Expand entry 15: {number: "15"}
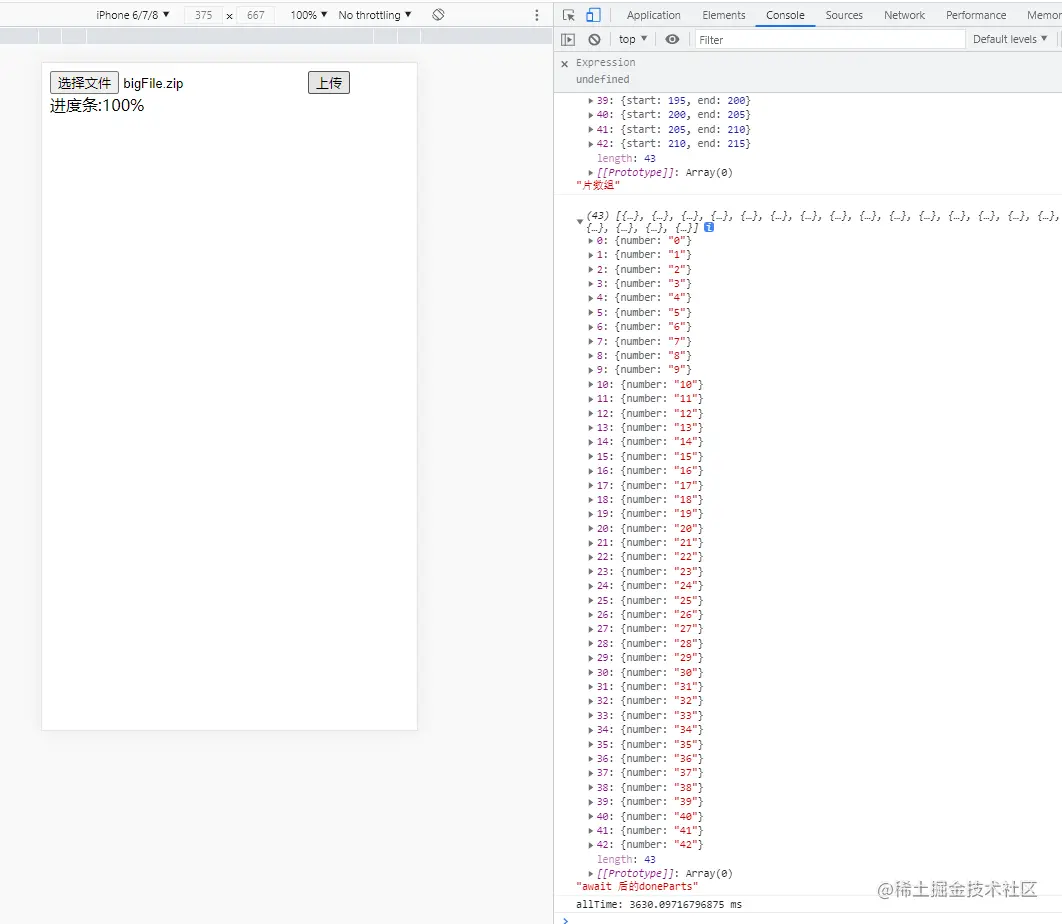The height and width of the screenshot is (924, 1062). [x=591, y=457]
